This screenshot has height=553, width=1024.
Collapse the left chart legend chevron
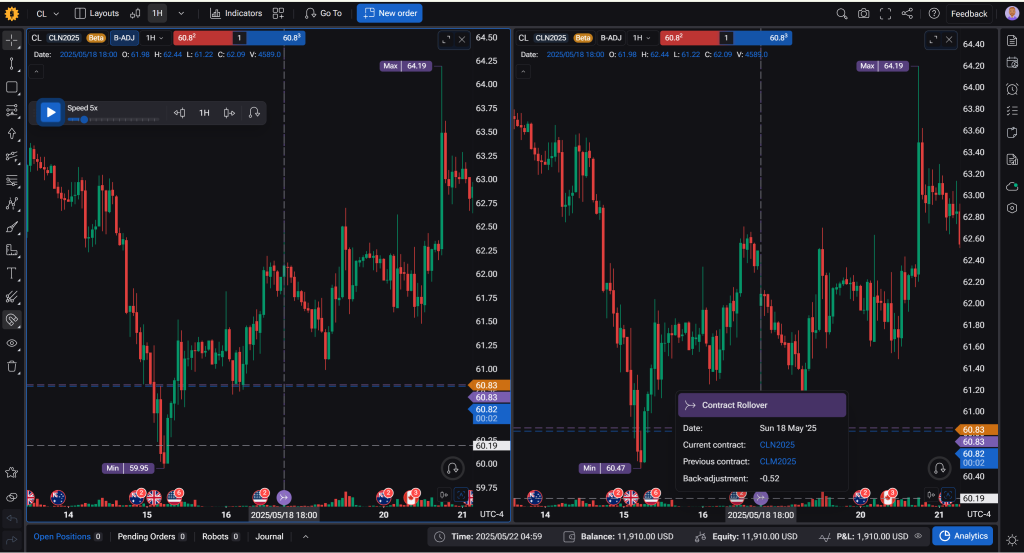point(37,71)
